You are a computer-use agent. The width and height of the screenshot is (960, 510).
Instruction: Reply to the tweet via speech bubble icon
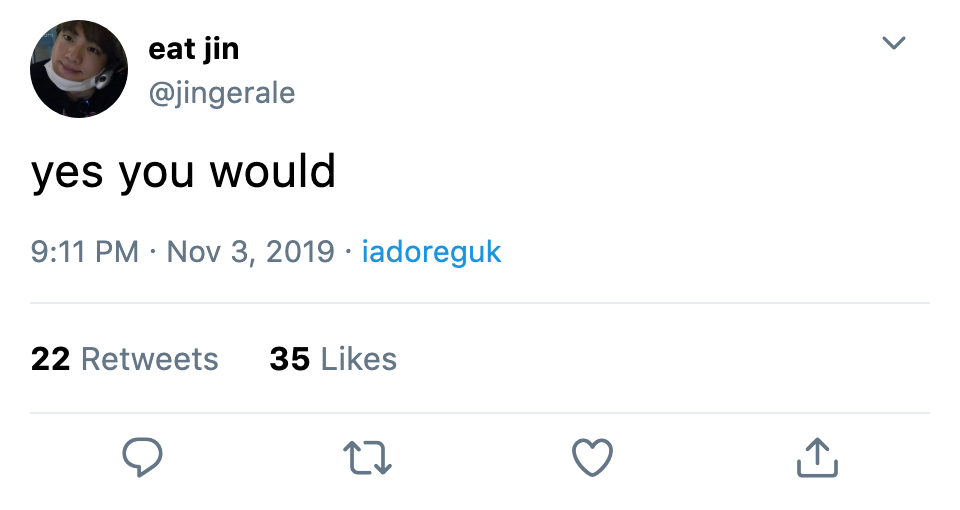[x=142, y=457]
